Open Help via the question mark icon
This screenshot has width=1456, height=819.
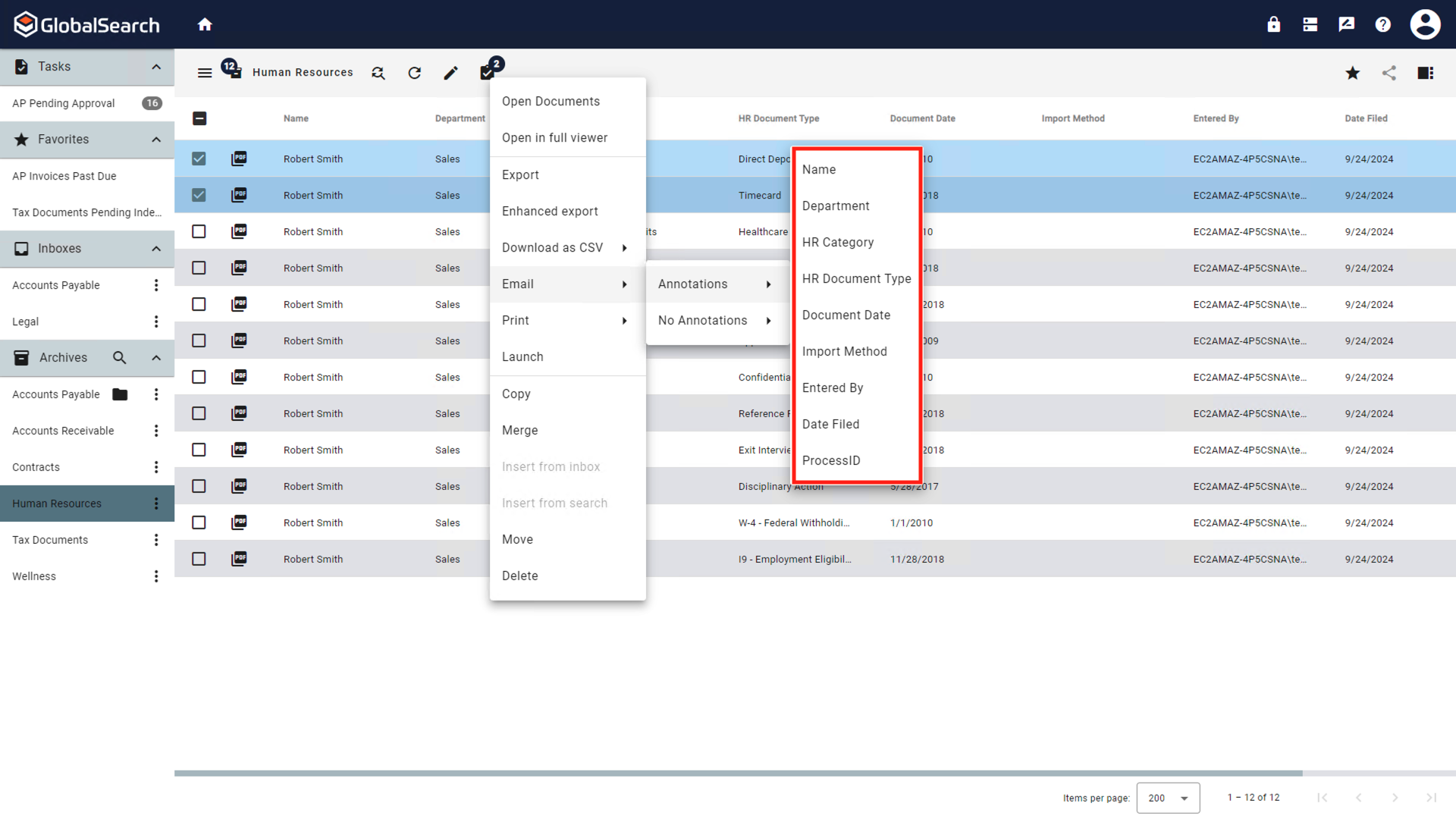click(x=1382, y=24)
